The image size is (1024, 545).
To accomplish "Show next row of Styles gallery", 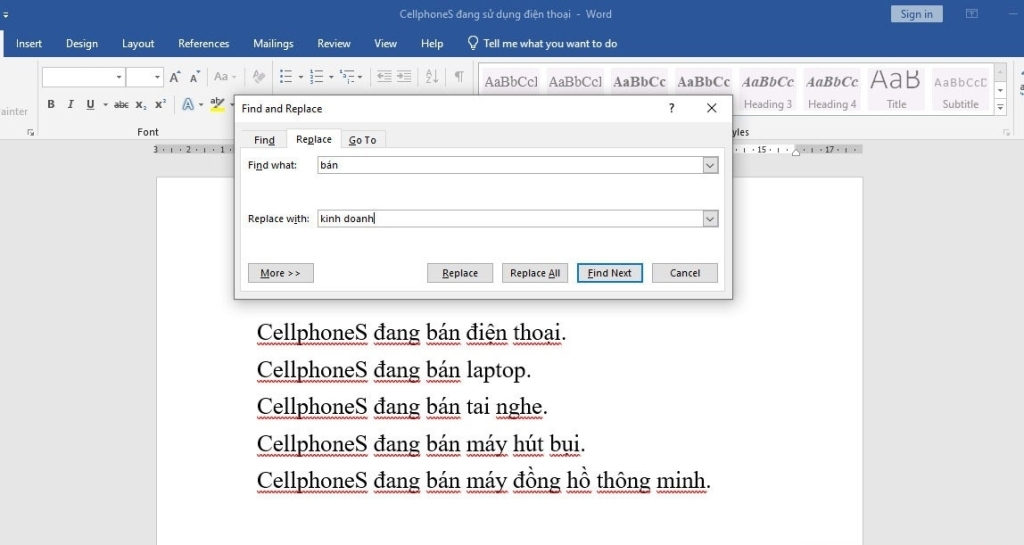I will pyautogui.click(x=1000, y=90).
